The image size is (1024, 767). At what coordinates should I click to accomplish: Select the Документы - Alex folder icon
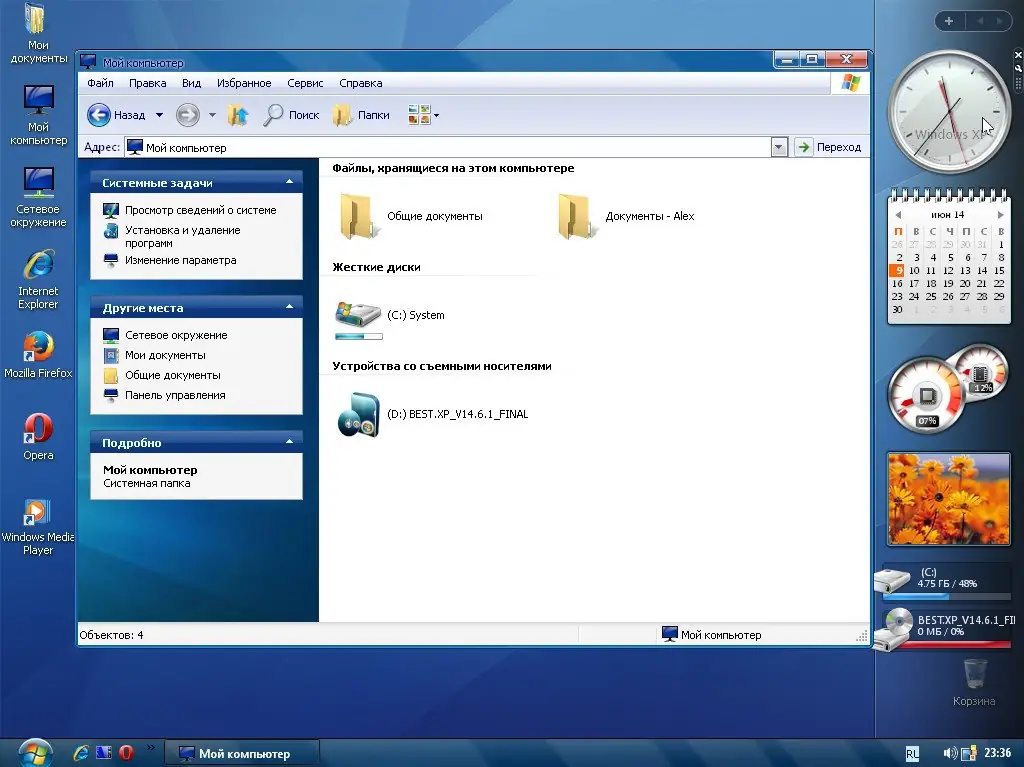coord(577,216)
